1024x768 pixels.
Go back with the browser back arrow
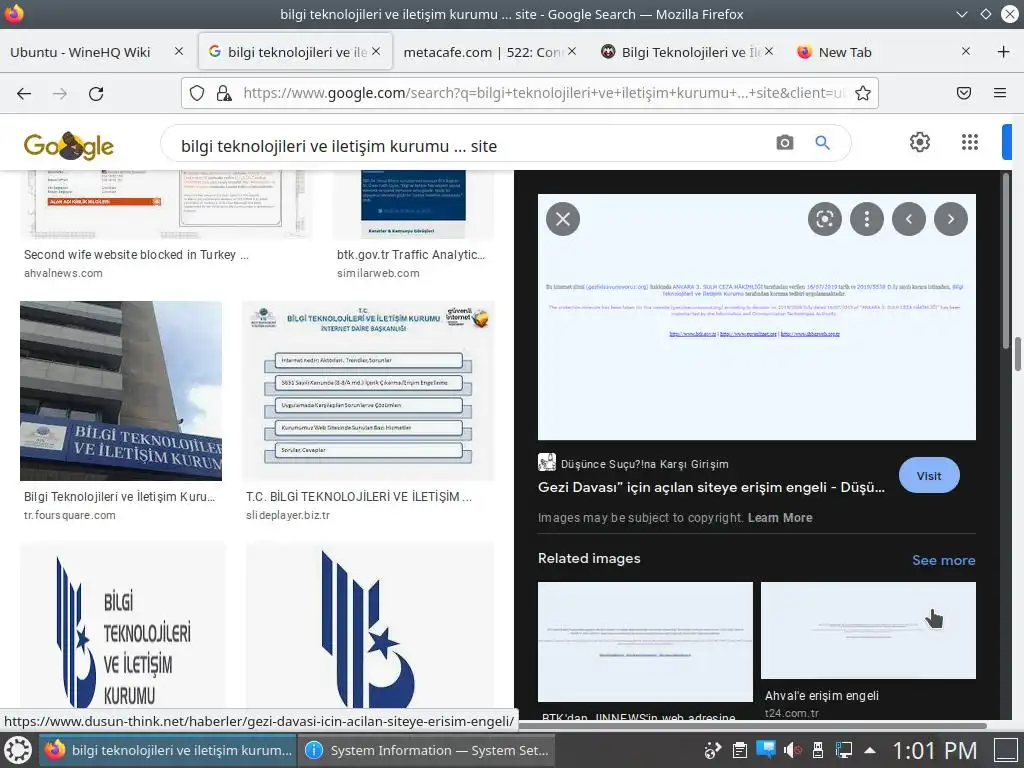click(24, 93)
